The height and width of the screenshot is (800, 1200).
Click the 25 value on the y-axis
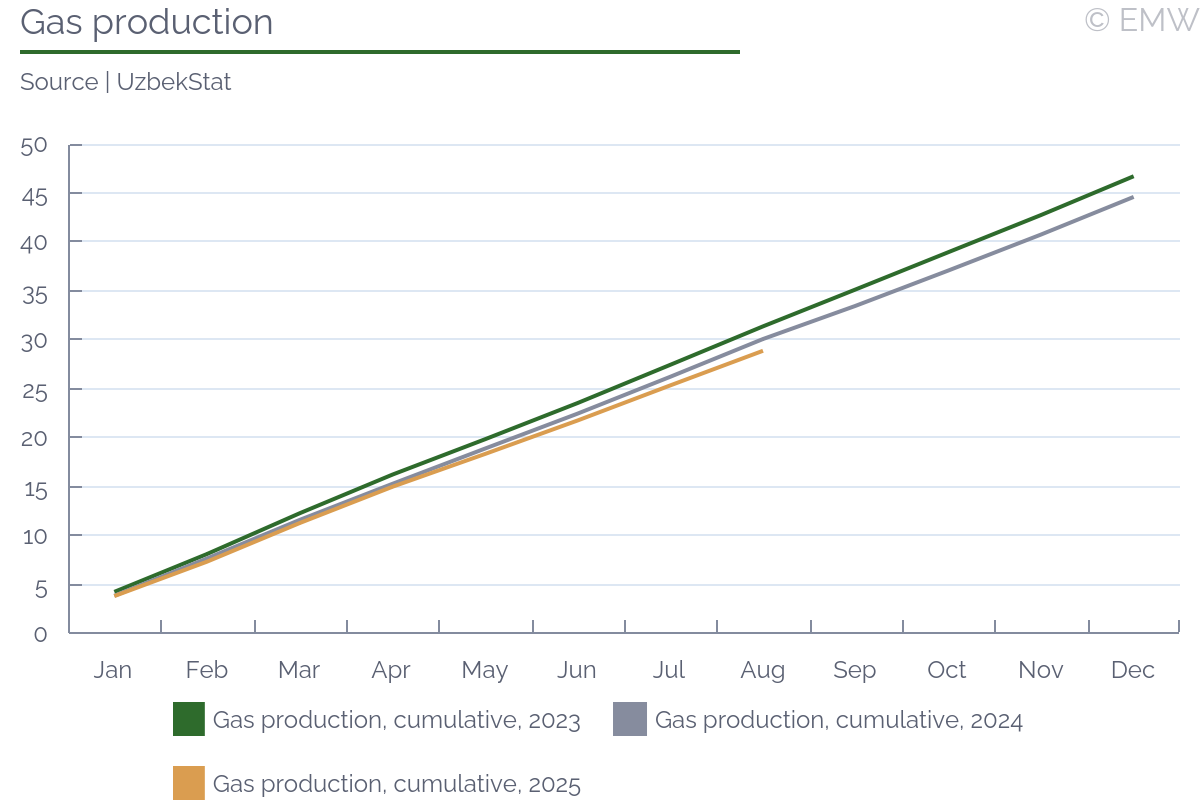tap(34, 390)
